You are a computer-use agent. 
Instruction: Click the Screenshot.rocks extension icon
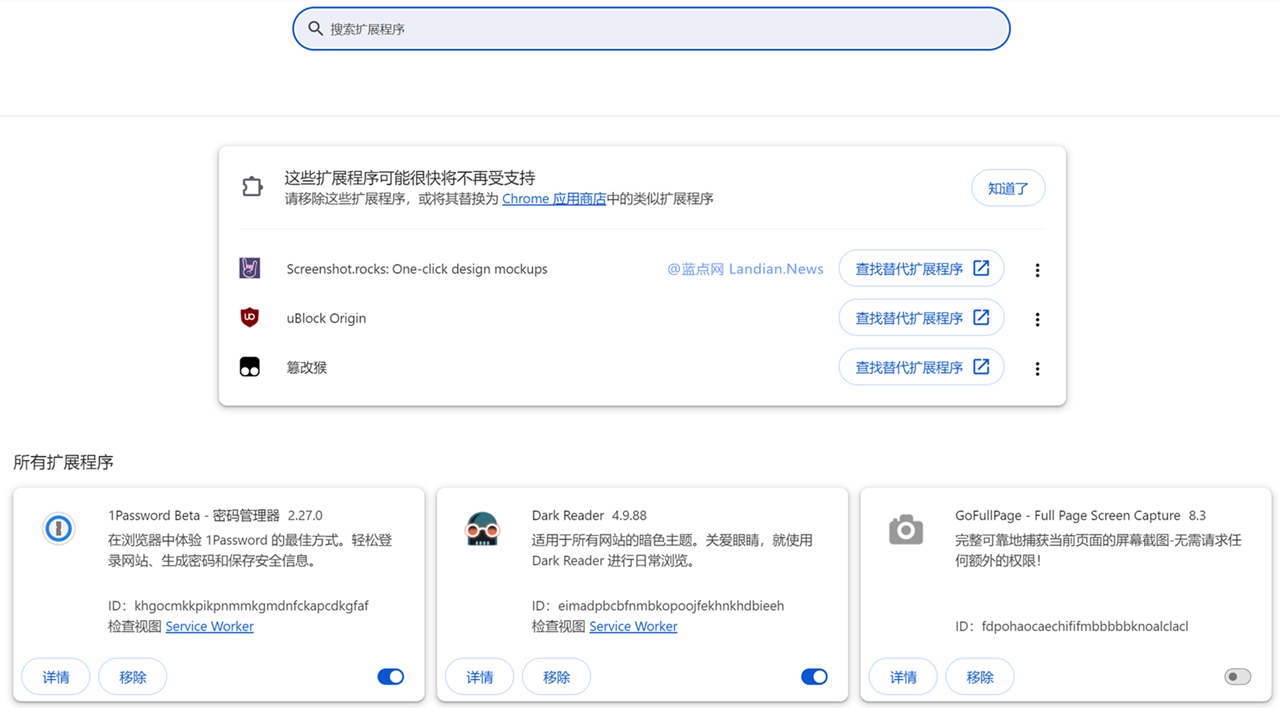pos(250,268)
